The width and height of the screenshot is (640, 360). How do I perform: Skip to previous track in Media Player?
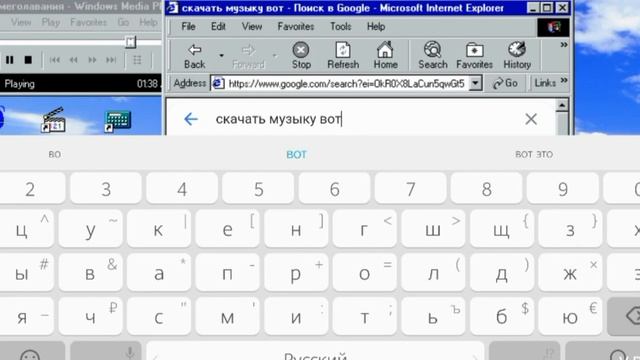[55, 60]
